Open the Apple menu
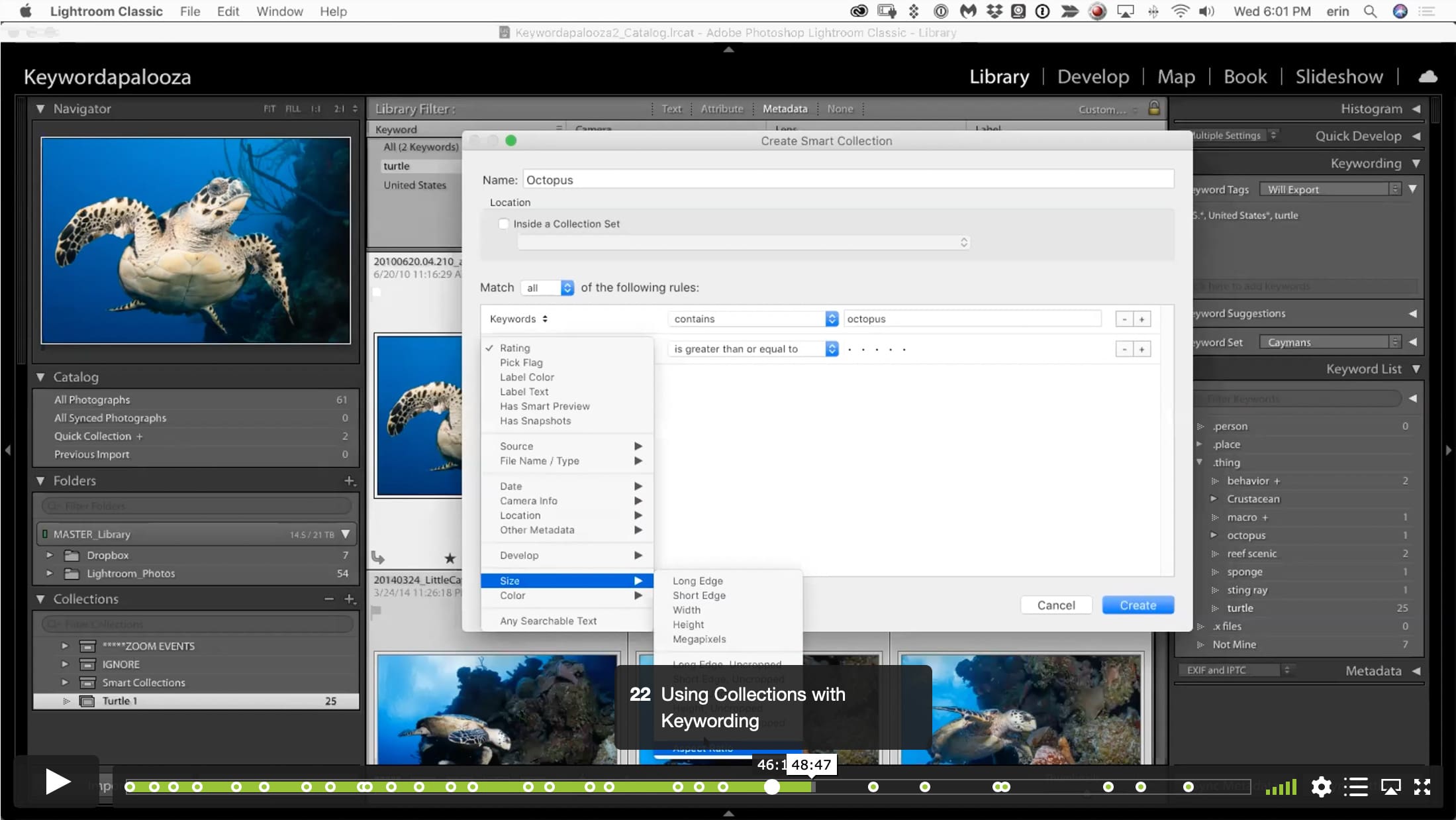This screenshot has height=820, width=1456. click(x=26, y=11)
